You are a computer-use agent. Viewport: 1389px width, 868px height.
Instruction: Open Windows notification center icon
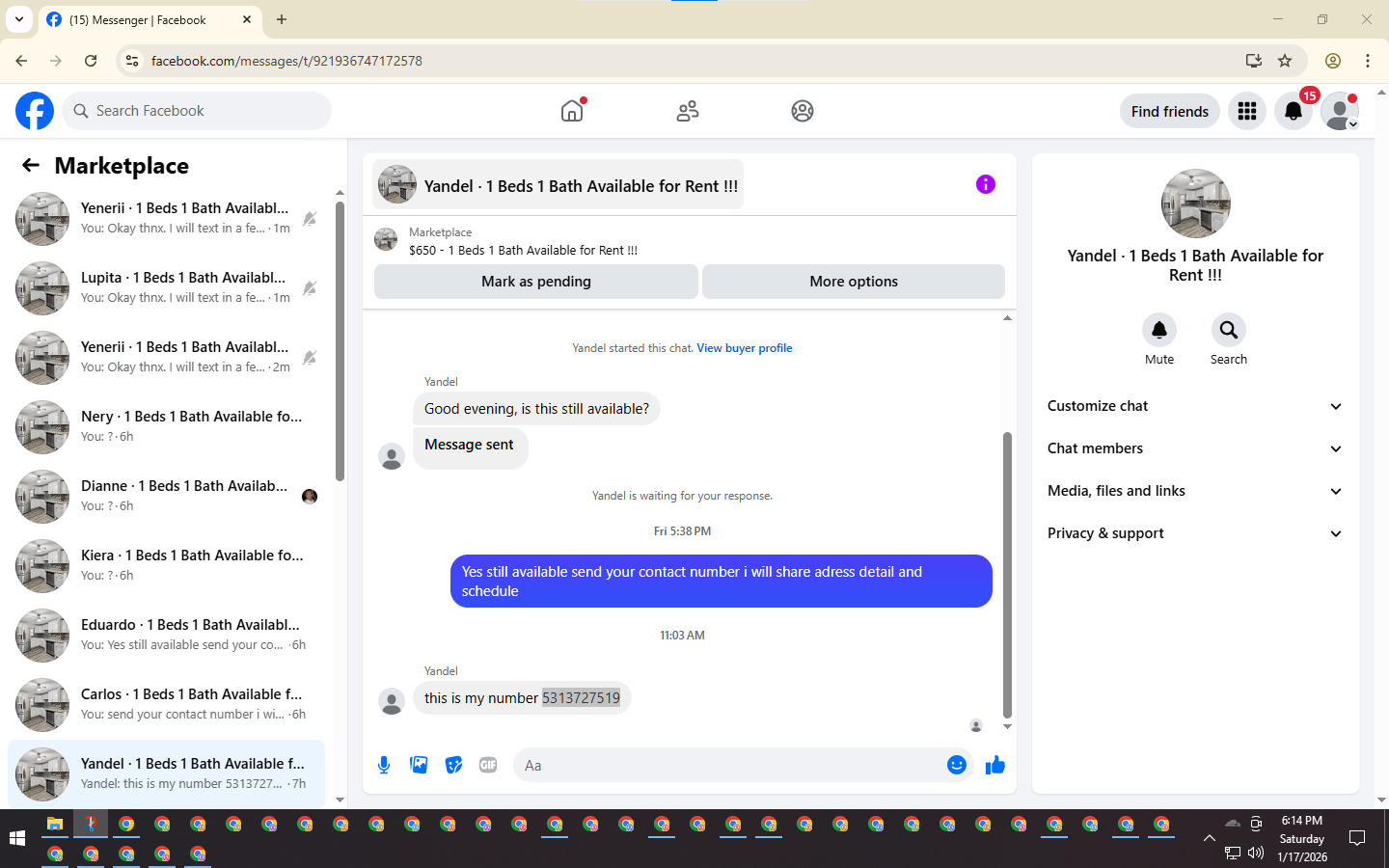(x=1357, y=838)
